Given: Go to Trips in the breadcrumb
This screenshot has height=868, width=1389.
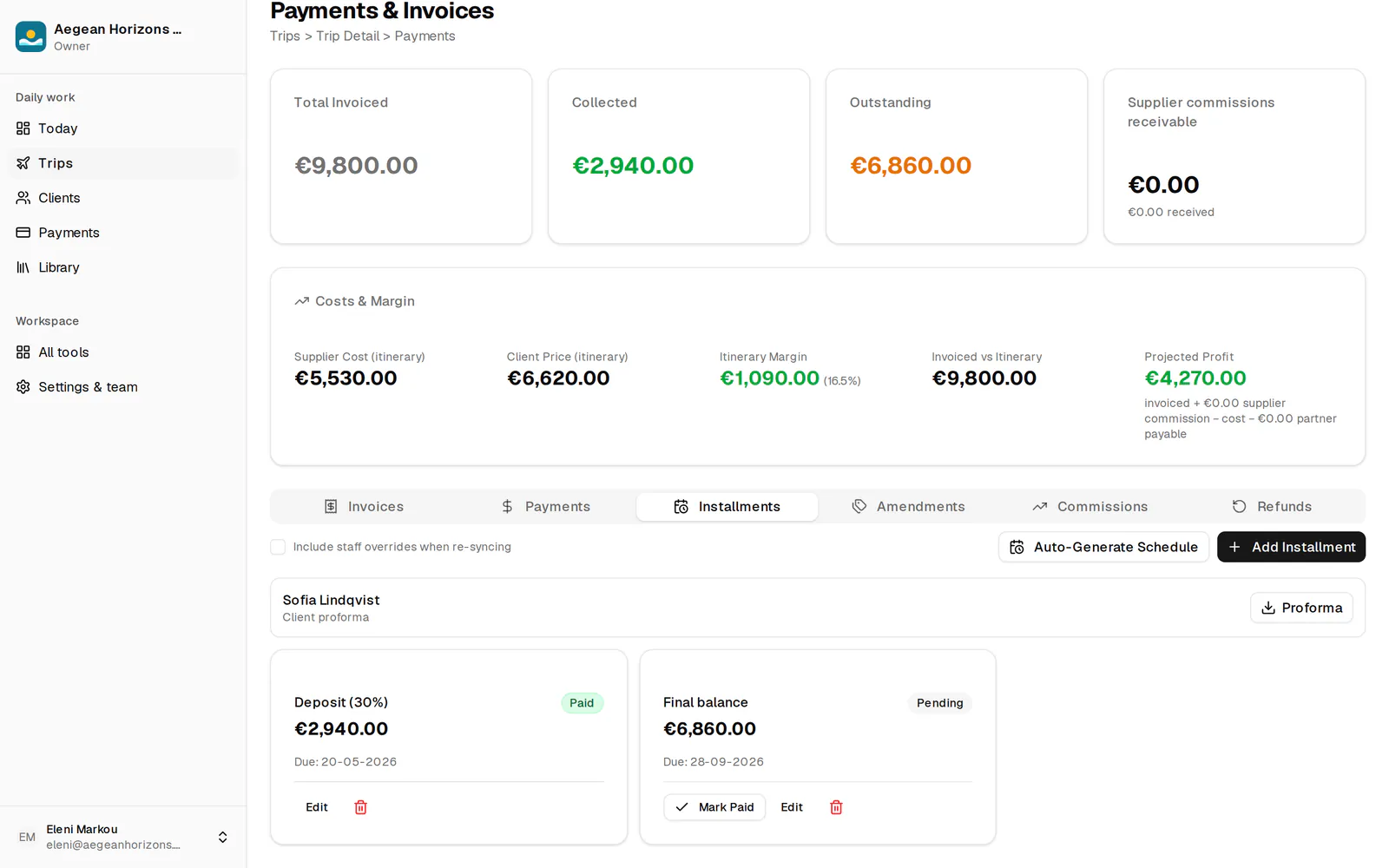Looking at the screenshot, I should click(285, 36).
